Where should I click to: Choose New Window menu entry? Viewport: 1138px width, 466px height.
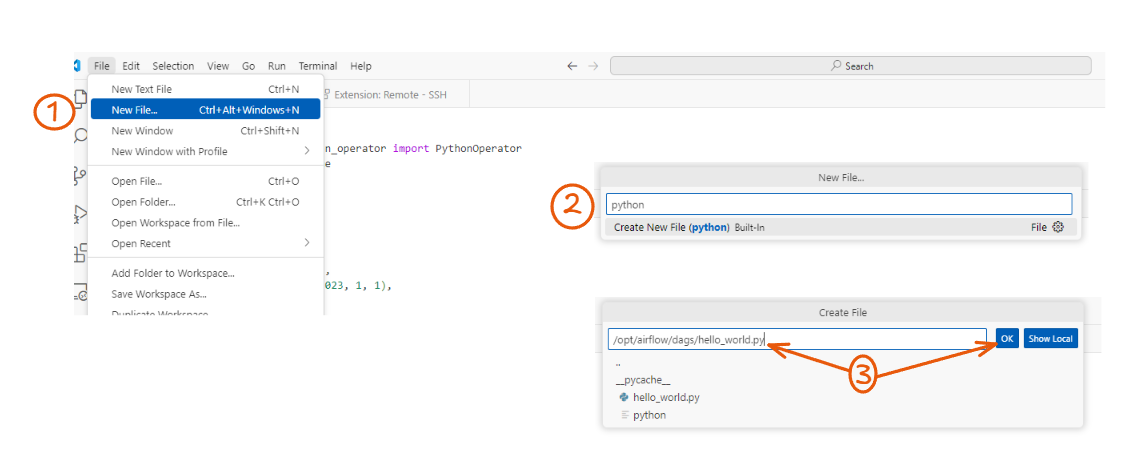(205, 131)
